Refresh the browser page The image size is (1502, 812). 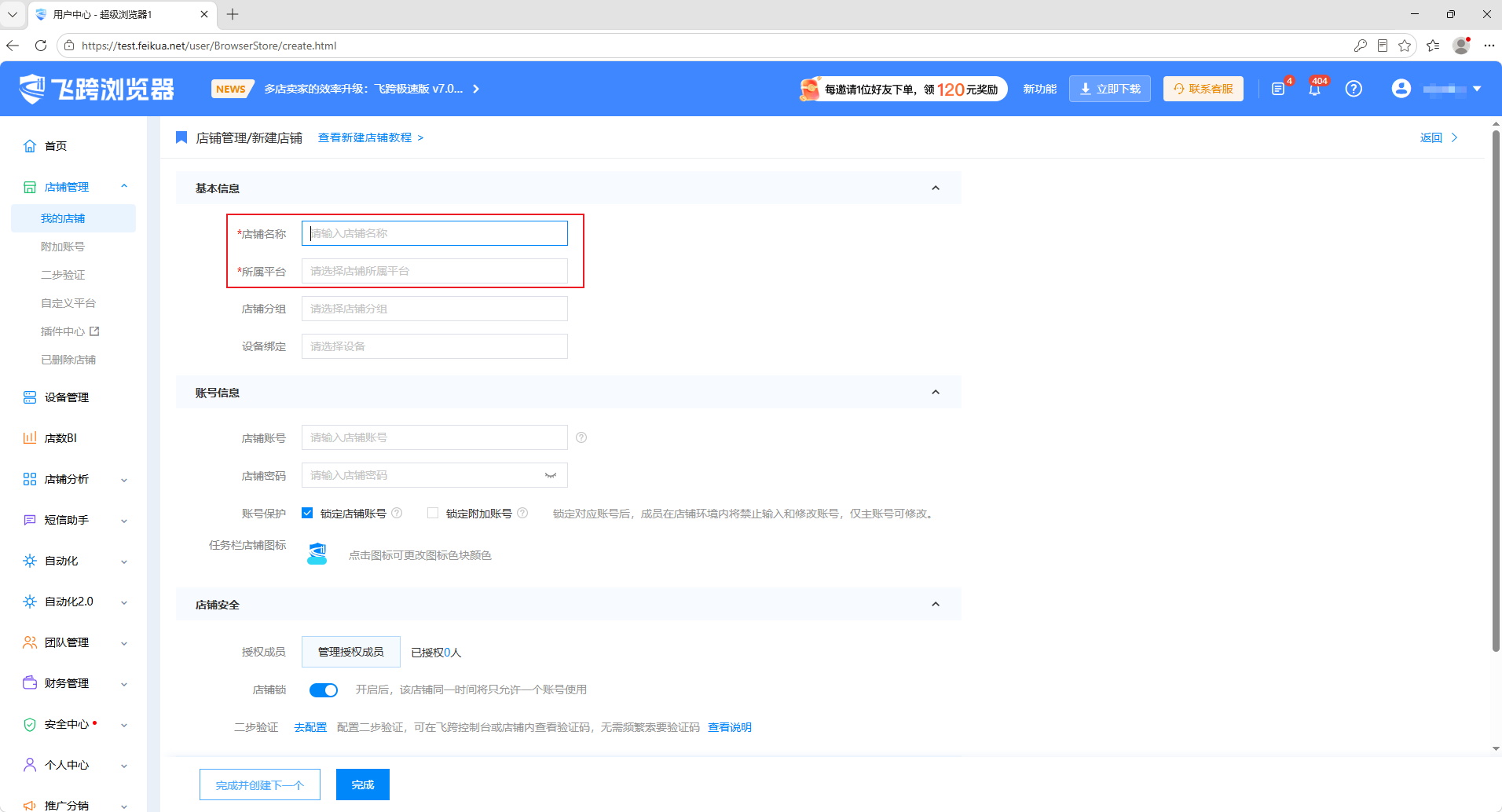(x=41, y=46)
